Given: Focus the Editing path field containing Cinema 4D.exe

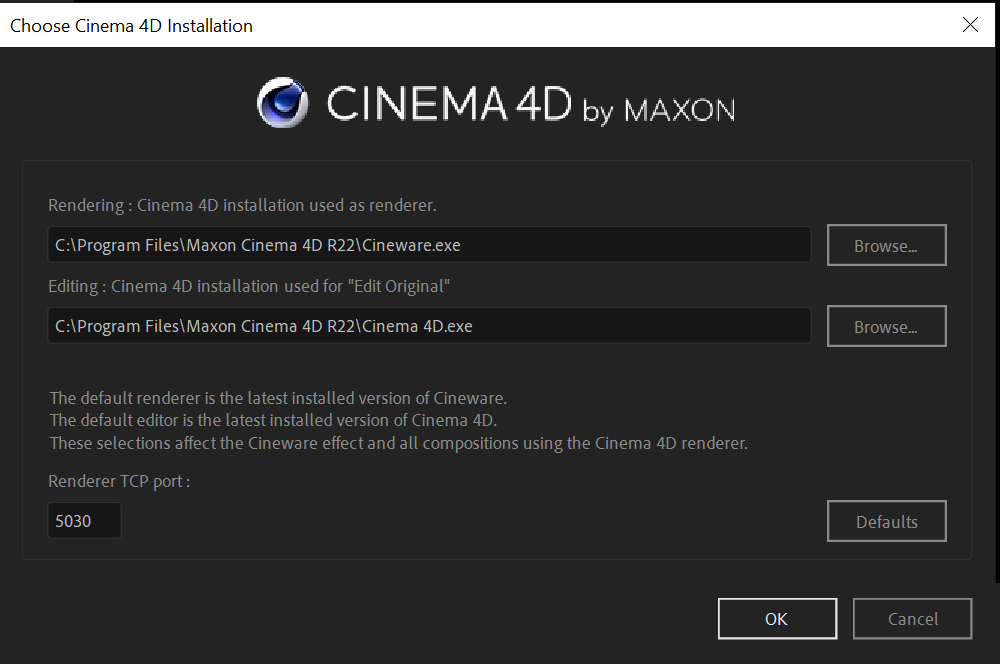Looking at the screenshot, I should click(429, 326).
